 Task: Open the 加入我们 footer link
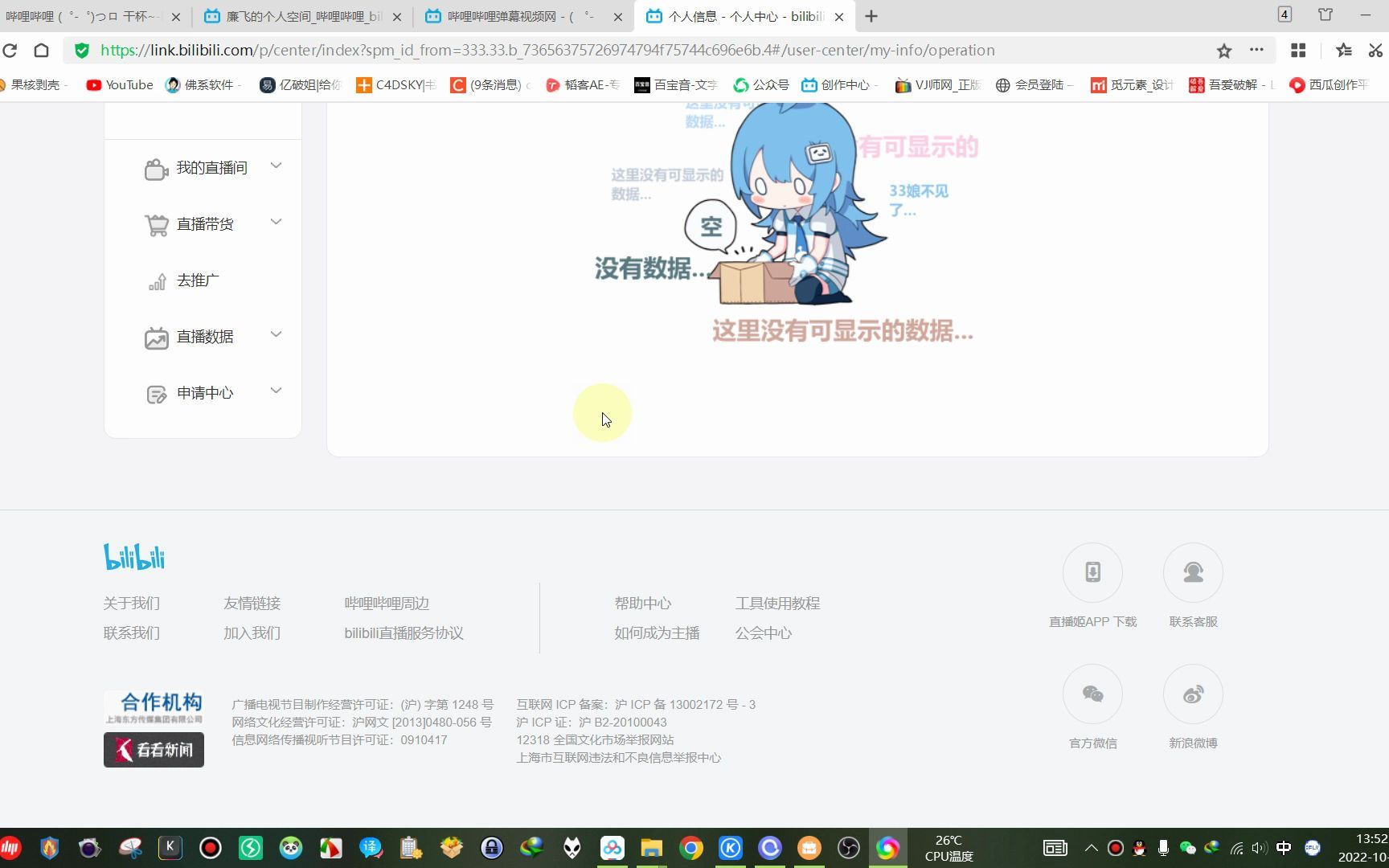click(252, 633)
